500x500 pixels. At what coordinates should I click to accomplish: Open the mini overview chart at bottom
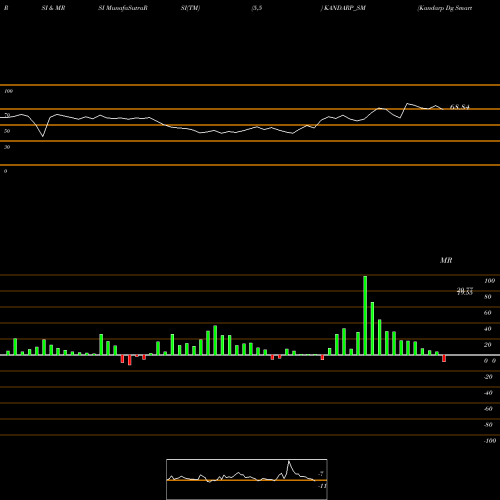point(247,479)
